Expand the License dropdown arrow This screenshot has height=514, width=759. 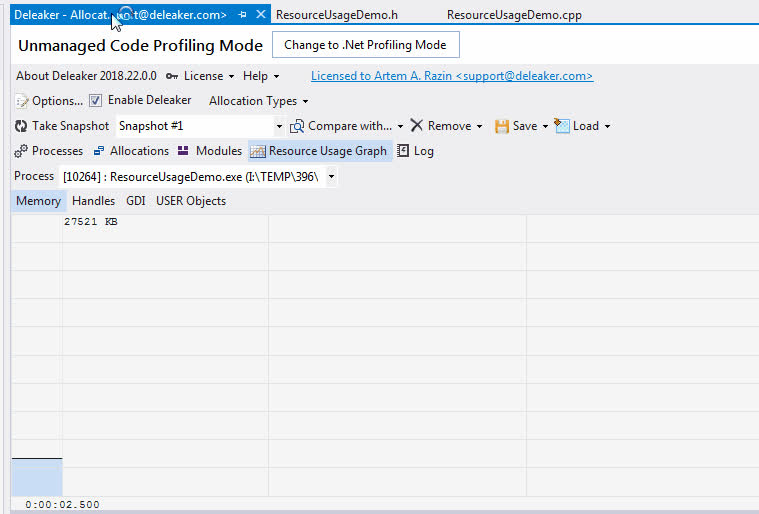pyautogui.click(x=231, y=77)
